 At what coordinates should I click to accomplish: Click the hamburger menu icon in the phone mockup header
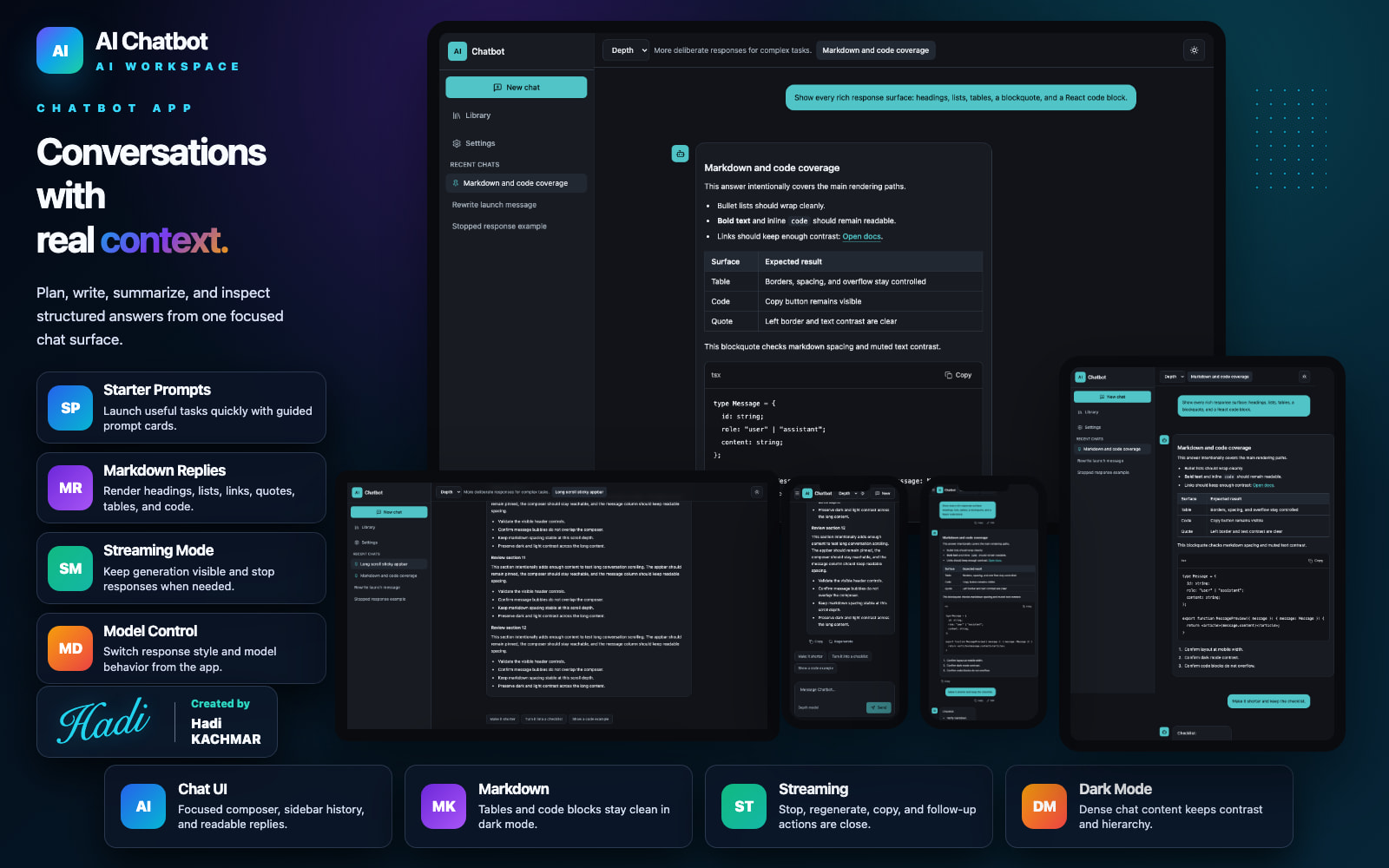coord(797,493)
